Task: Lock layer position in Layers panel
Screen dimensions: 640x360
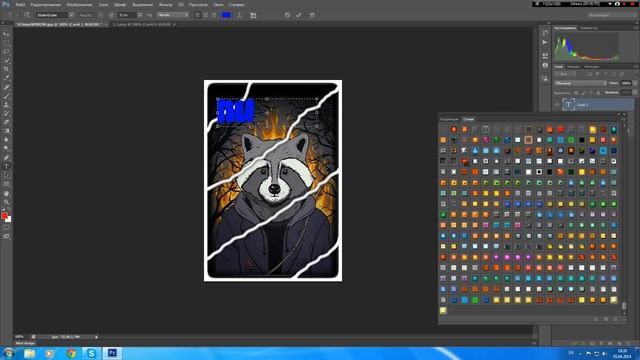Action: [x=591, y=93]
